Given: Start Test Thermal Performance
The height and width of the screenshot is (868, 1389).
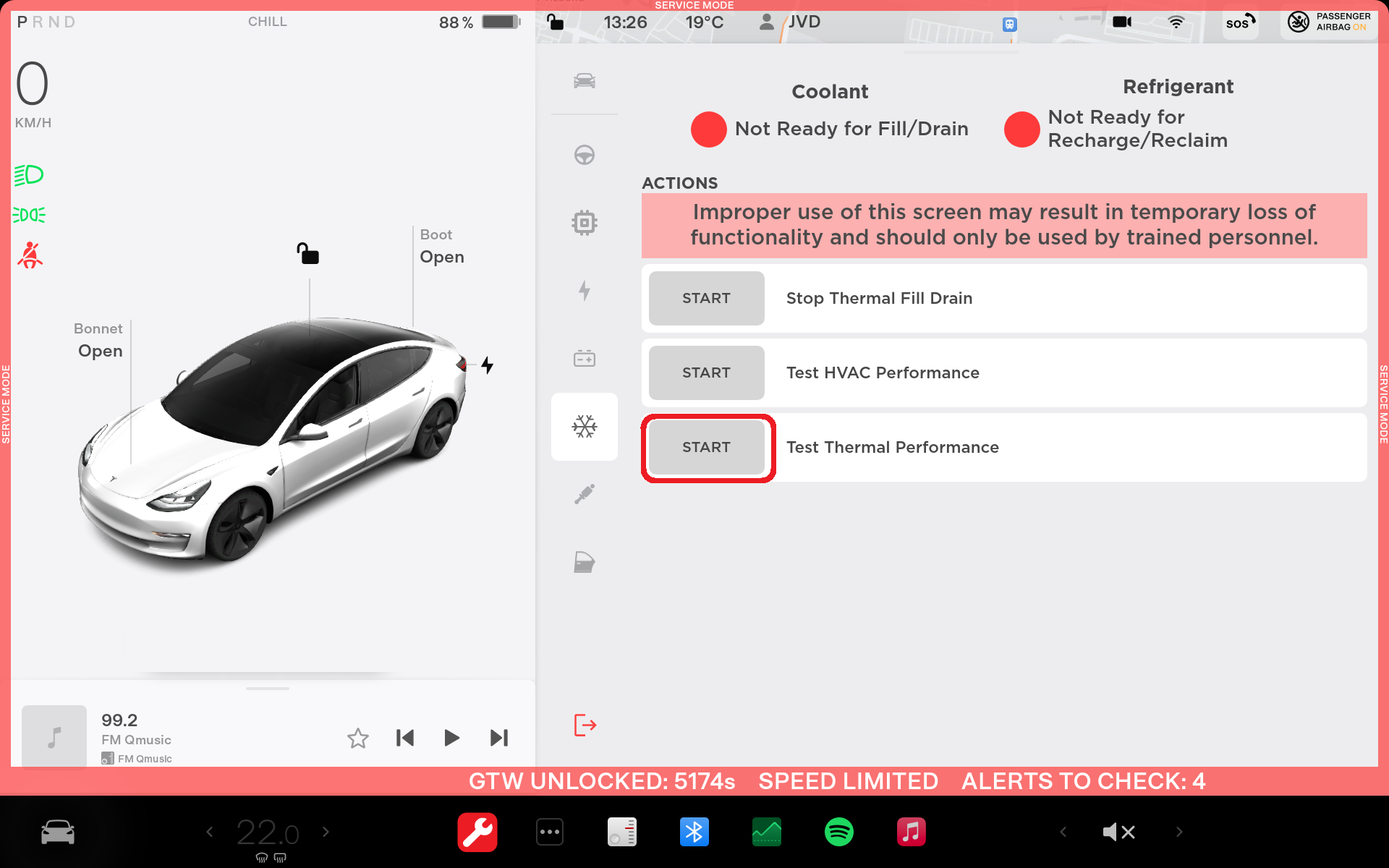Looking at the screenshot, I should coord(706,448).
